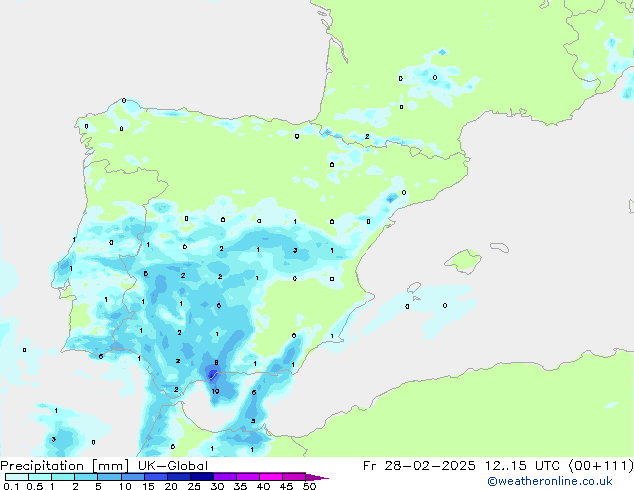Select the 5–10 mm legend color box
Screen dimensions: 634x490
coord(109,477)
